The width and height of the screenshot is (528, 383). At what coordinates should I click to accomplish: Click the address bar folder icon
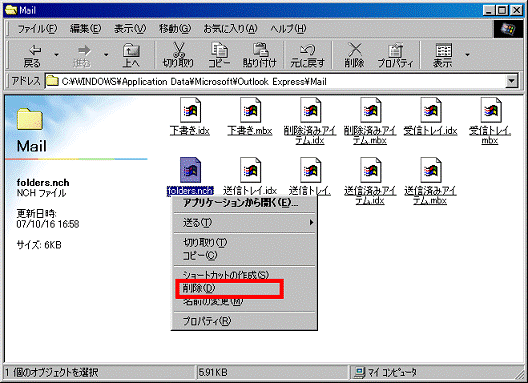click(52, 81)
